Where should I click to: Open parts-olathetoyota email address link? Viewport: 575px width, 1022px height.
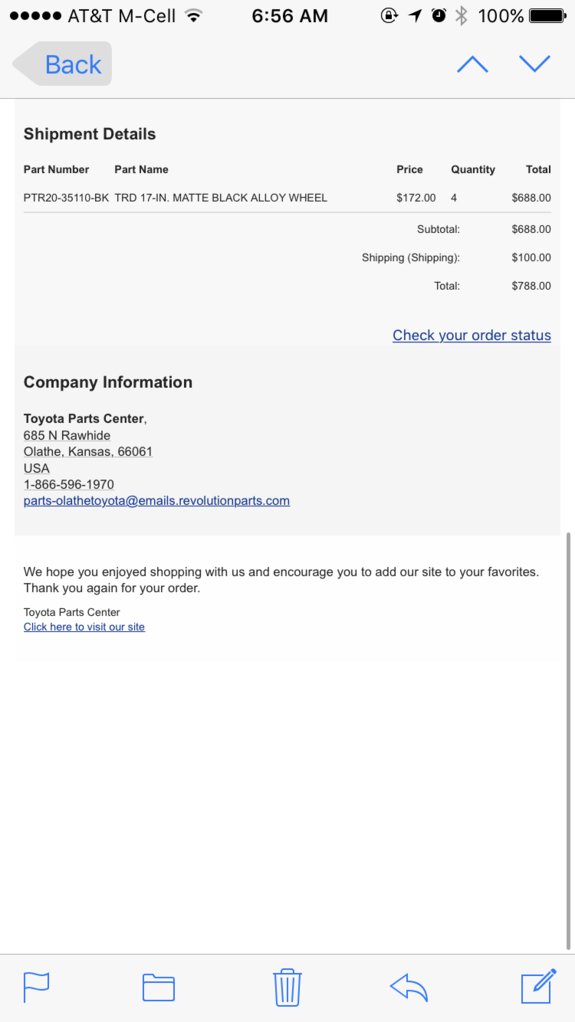[x=156, y=501]
